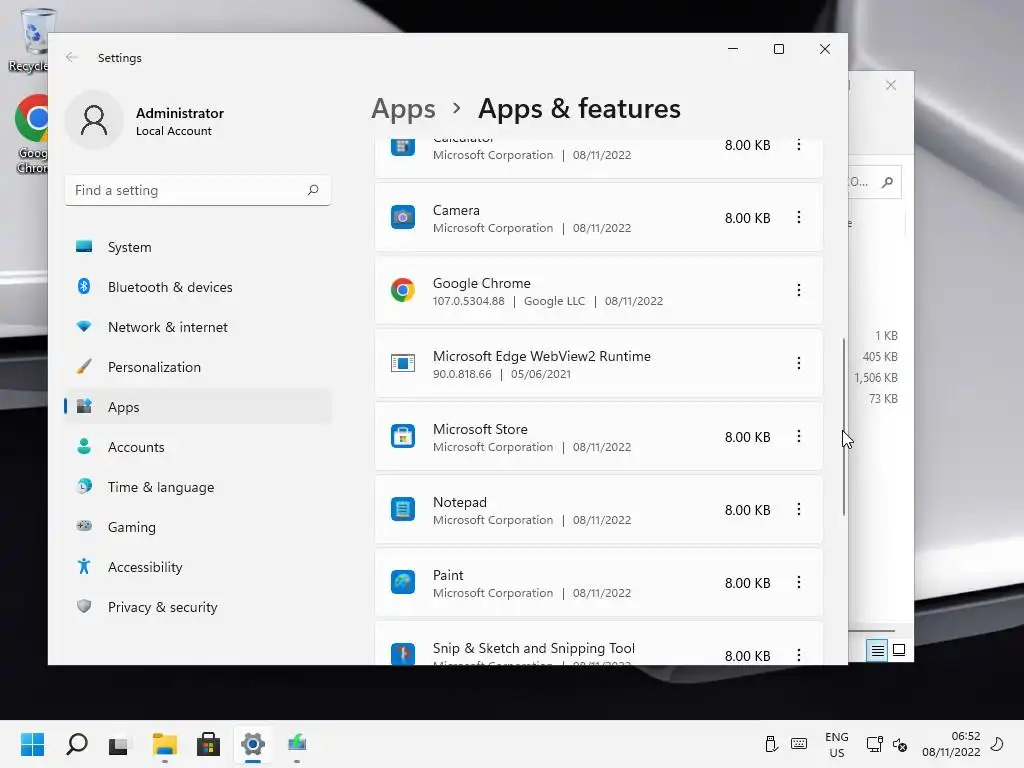Close the background Explorer window
1024x768 pixels.
coord(891,85)
